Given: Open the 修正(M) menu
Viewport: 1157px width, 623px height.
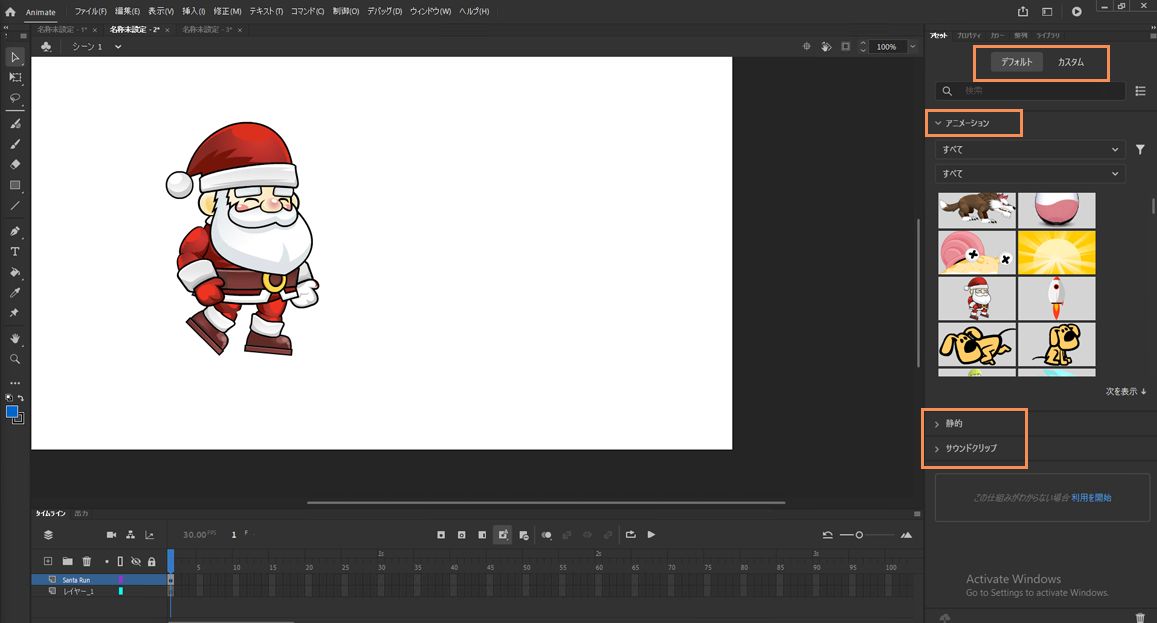Looking at the screenshot, I should [x=227, y=11].
